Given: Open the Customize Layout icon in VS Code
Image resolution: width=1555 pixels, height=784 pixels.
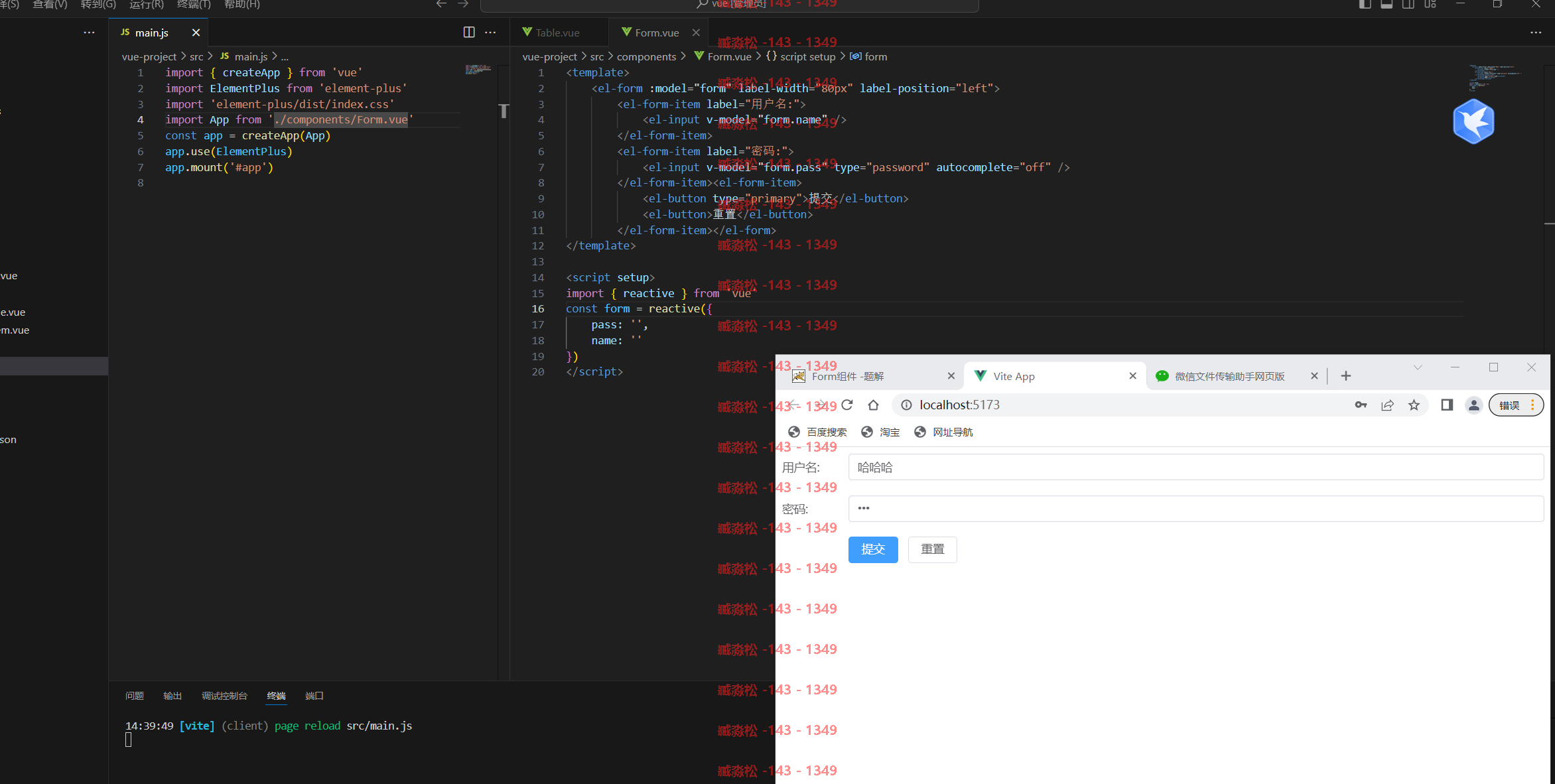Looking at the screenshot, I should click(x=1430, y=4).
